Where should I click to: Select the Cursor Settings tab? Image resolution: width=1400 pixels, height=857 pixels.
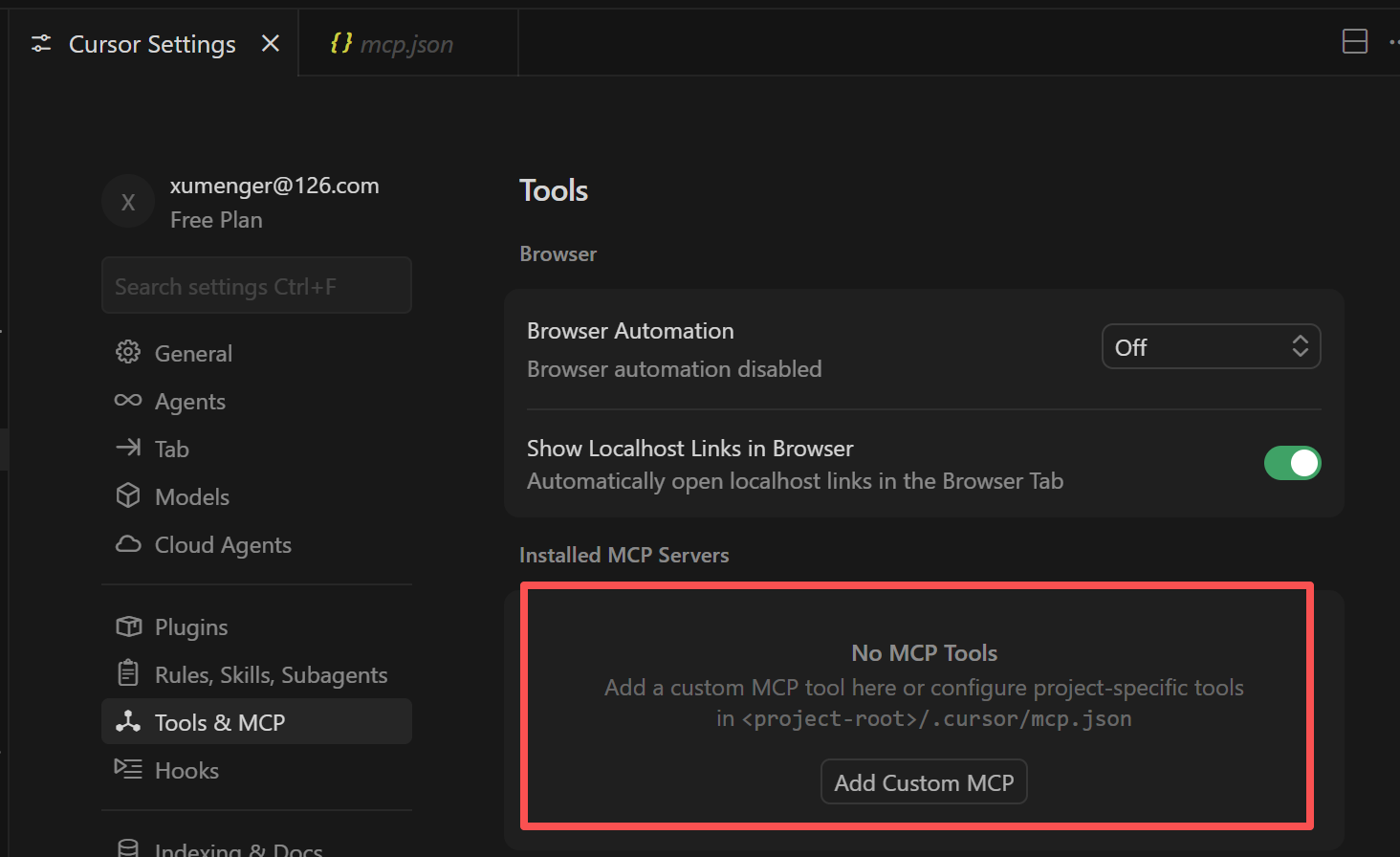pyautogui.click(x=152, y=44)
